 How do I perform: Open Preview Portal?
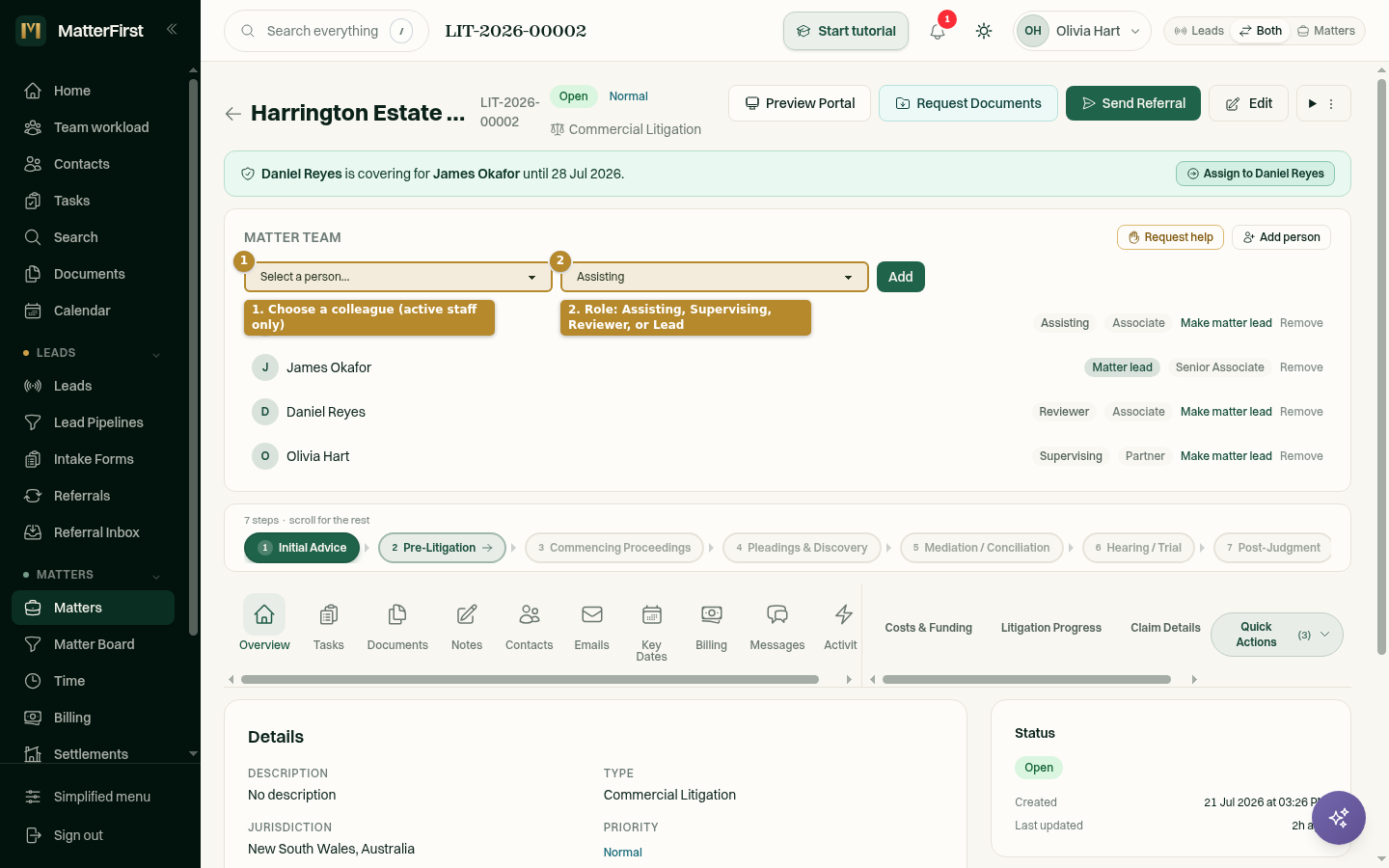pyautogui.click(x=800, y=103)
